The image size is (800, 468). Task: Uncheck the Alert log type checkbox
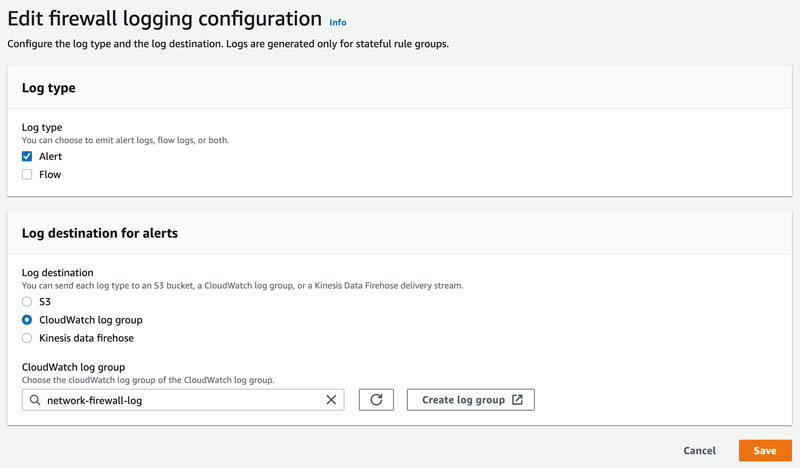(27, 156)
